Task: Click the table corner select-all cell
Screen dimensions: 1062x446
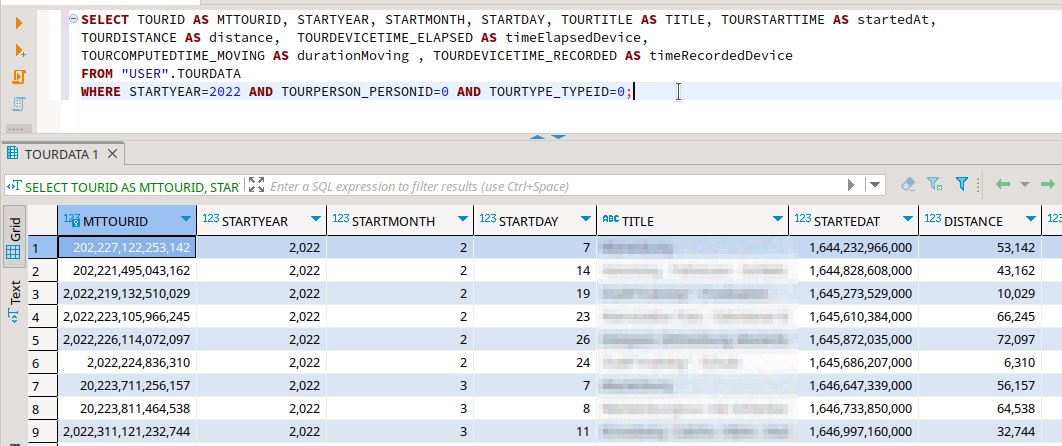Action: pos(43,221)
